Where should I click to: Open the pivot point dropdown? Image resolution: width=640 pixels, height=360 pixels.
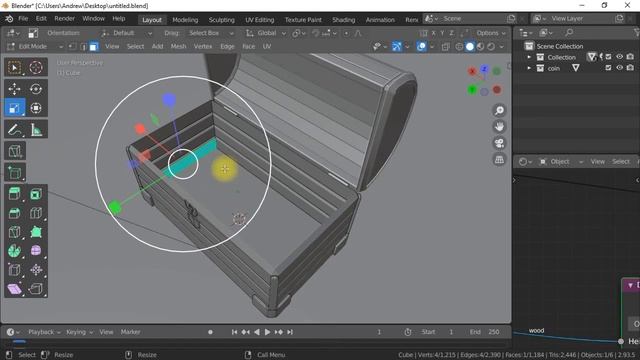click(299, 33)
